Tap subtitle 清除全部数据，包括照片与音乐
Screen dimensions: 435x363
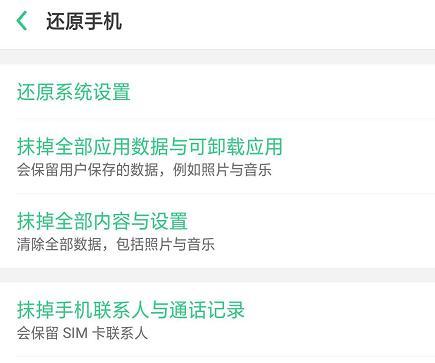click(116, 244)
